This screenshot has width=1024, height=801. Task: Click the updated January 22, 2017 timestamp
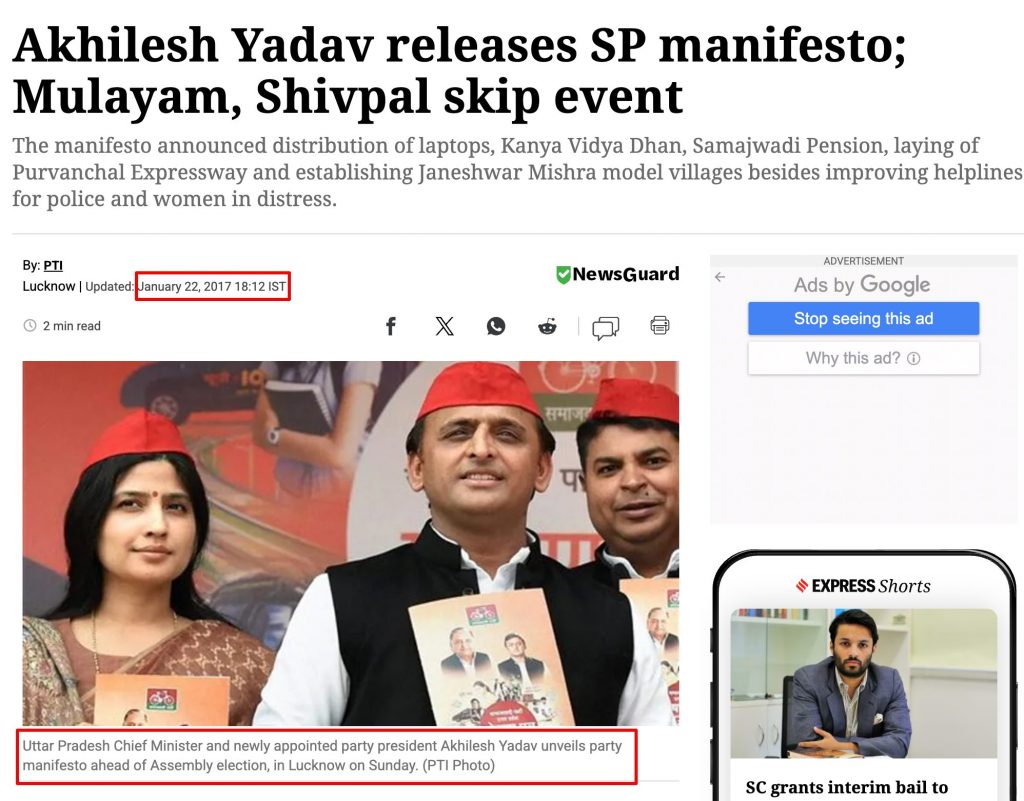212,286
